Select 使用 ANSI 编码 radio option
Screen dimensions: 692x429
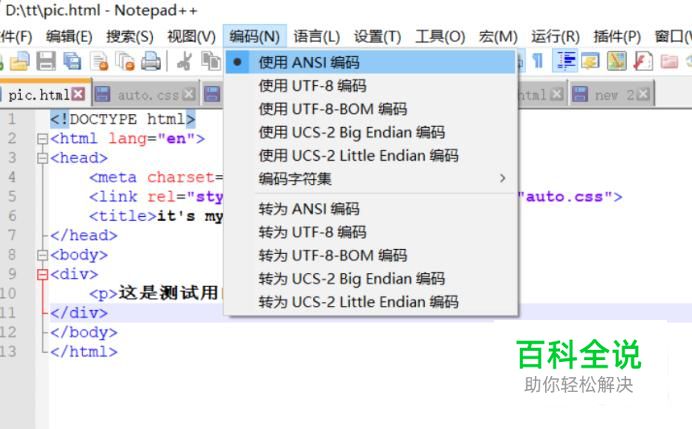tap(370, 62)
